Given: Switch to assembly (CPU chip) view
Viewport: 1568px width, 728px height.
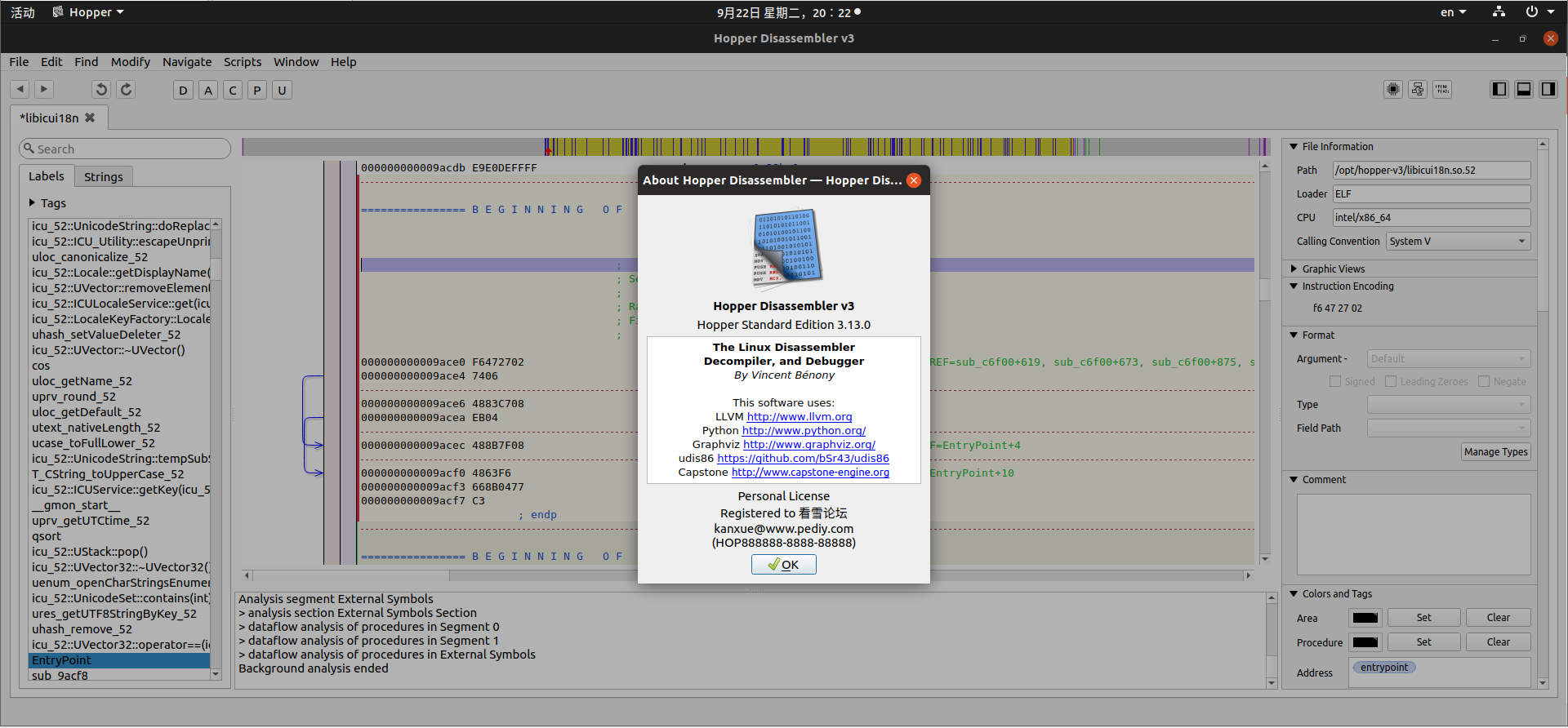Looking at the screenshot, I should [1393, 90].
